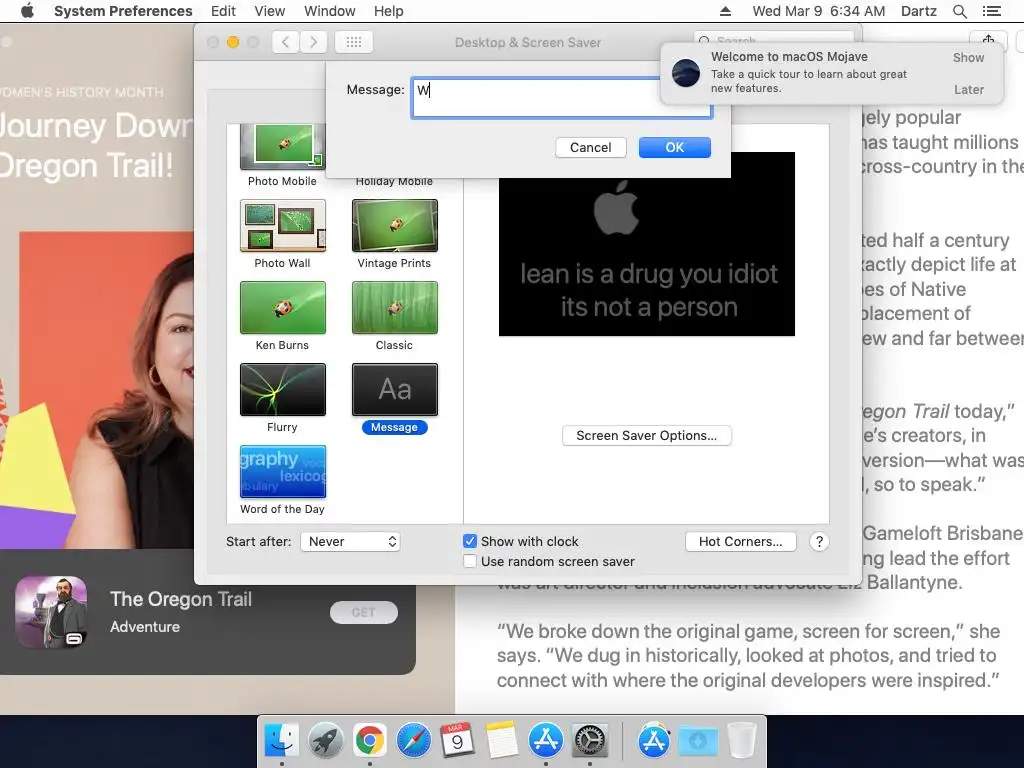This screenshot has height=768, width=1024.
Task: Click the eject icon in menu bar
Action: tap(726, 11)
